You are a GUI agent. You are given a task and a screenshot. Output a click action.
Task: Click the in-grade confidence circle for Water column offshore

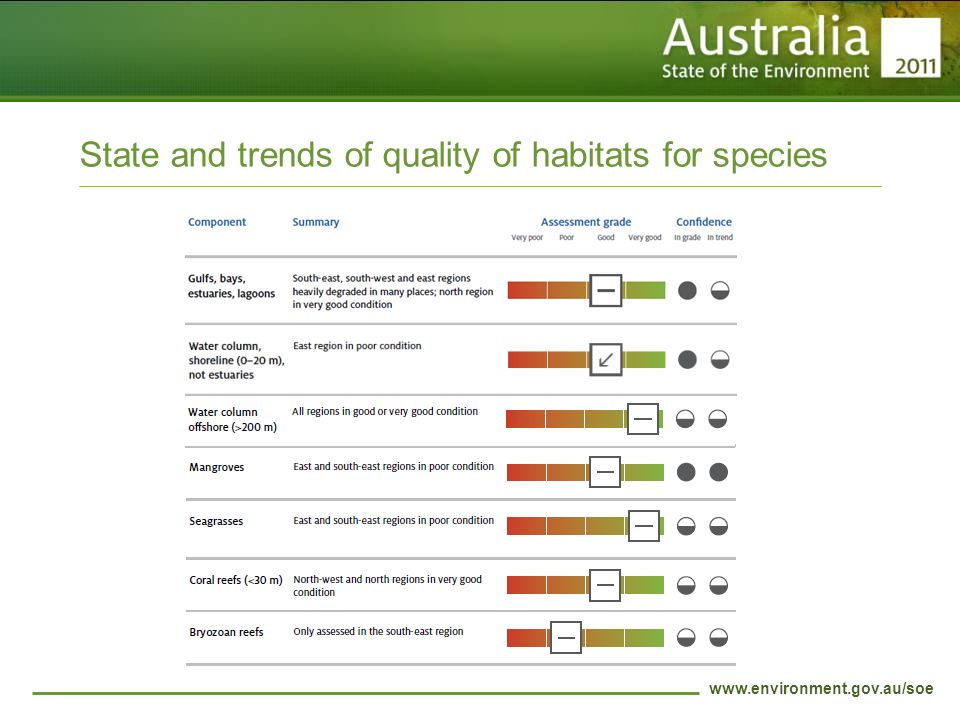[685, 419]
